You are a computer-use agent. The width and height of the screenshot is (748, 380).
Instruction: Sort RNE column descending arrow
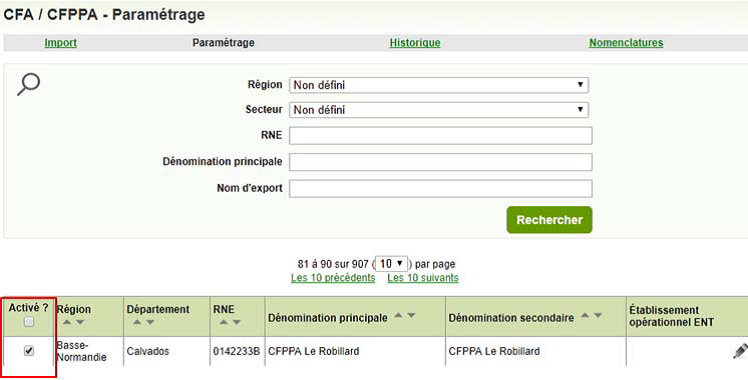click(236, 322)
